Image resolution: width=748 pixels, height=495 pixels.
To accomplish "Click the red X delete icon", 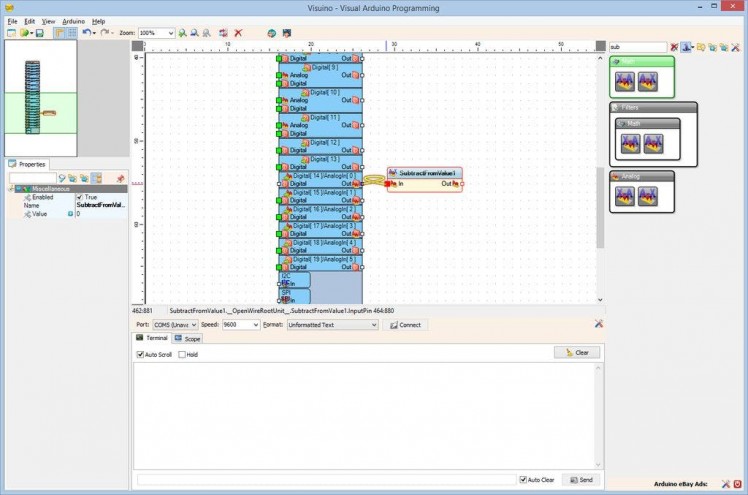I will [238, 33].
